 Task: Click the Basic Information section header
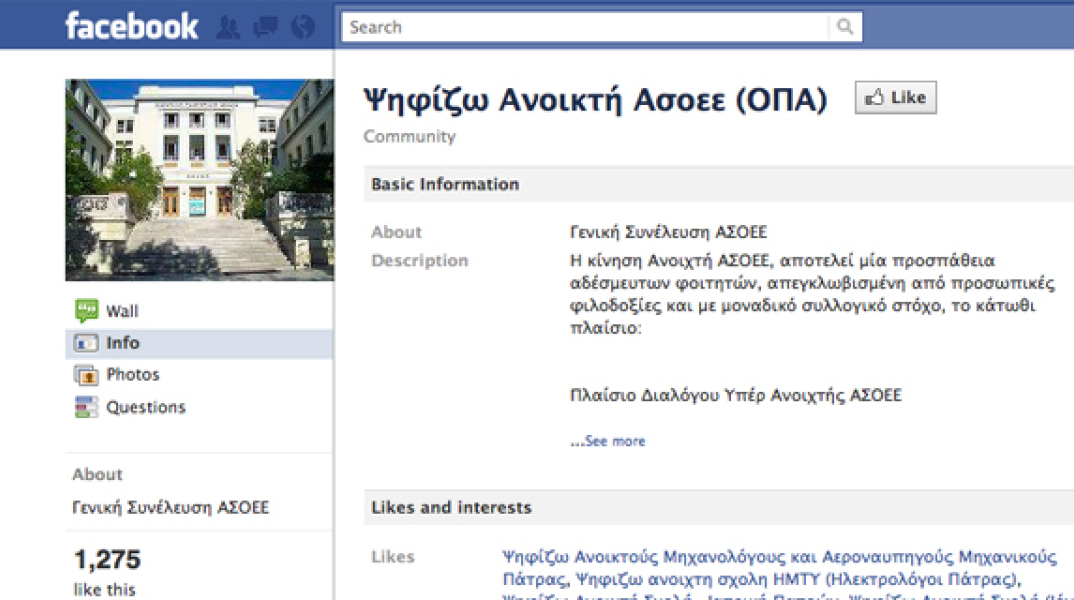point(445,184)
